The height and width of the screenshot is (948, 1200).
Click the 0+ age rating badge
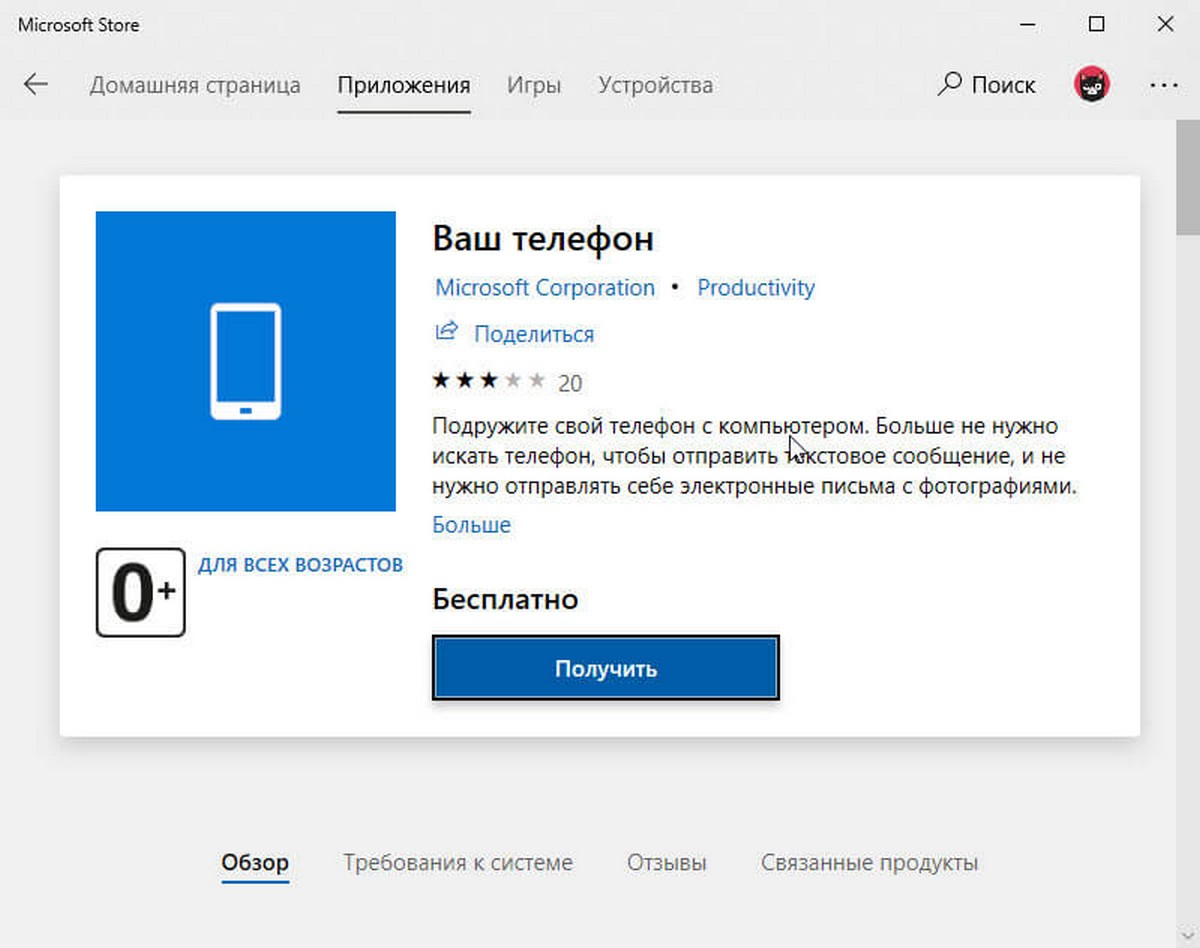141,592
